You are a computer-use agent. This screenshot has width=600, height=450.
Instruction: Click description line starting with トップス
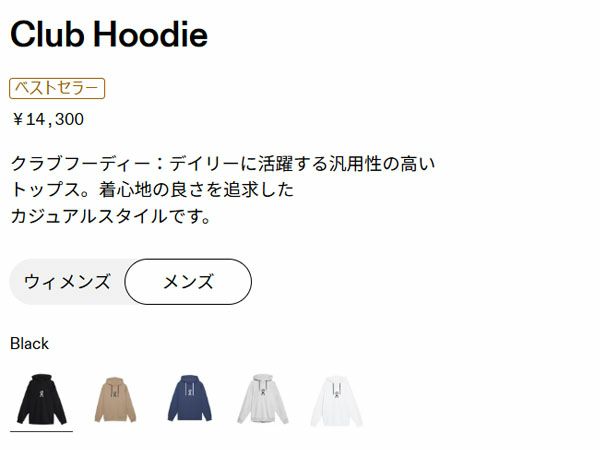tap(152, 189)
